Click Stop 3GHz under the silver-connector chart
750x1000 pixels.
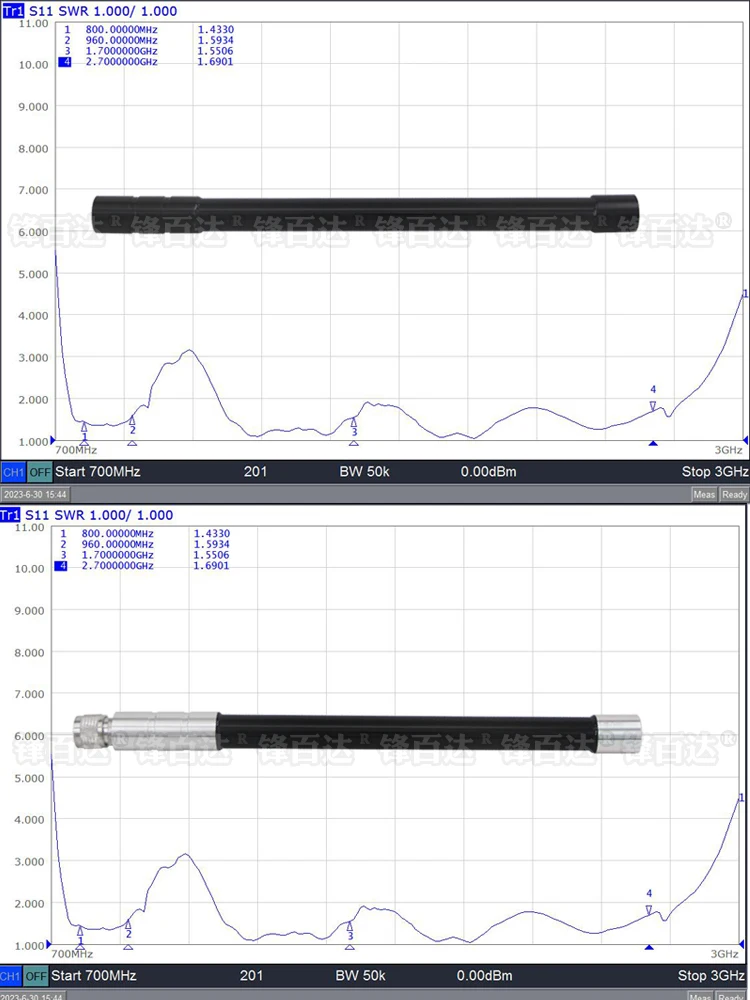pyautogui.click(x=711, y=976)
